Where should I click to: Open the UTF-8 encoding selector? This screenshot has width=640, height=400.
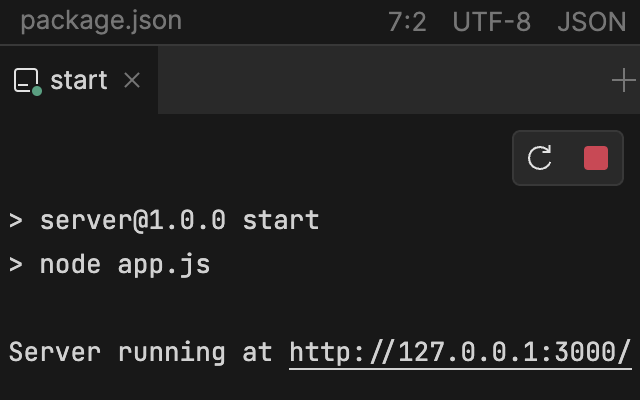[491, 21]
